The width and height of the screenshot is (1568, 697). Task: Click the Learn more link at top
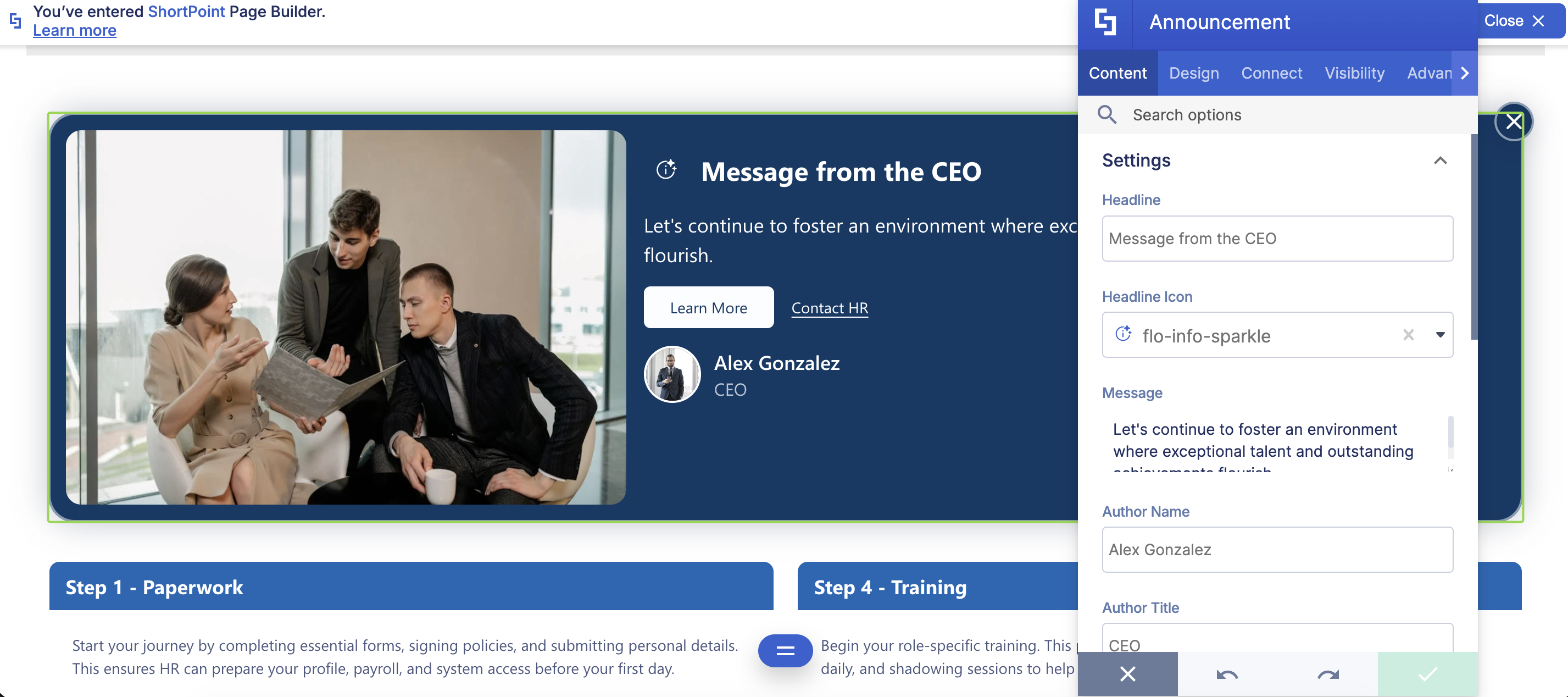(74, 30)
